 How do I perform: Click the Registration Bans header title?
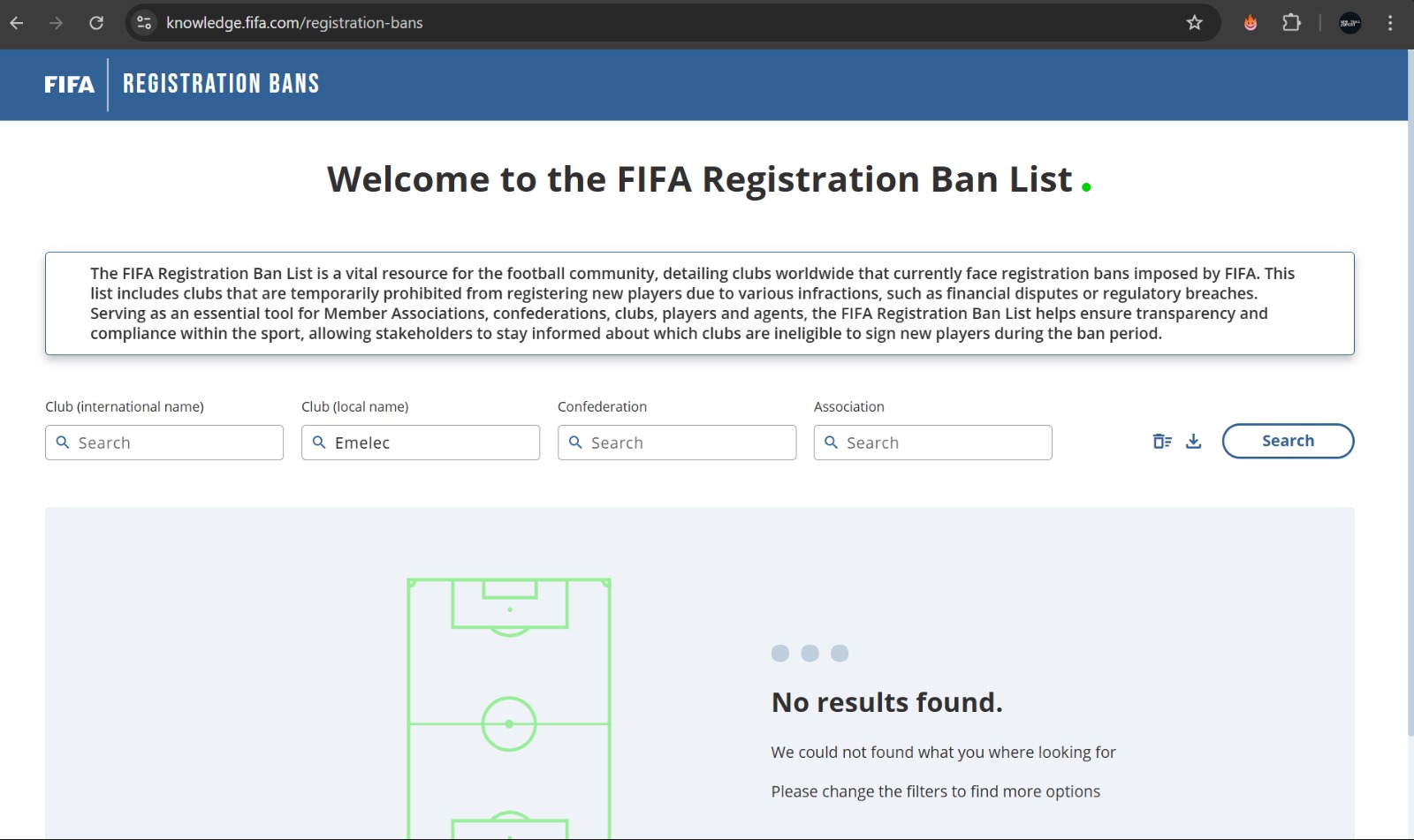221,84
